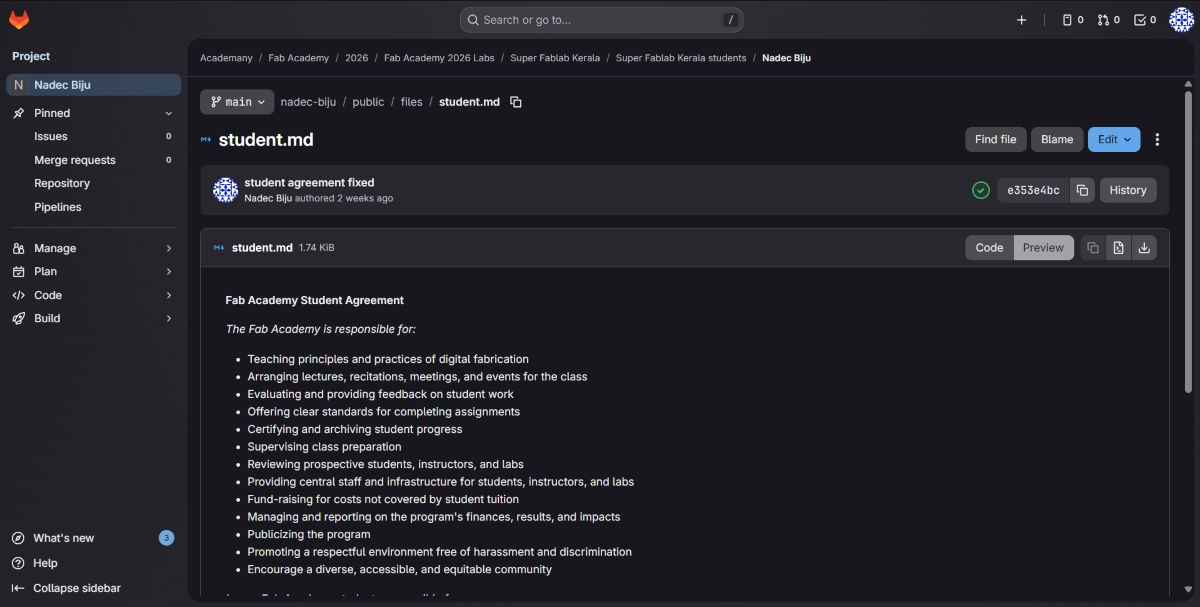This screenshot has height=607, width=1200.
Task: Switch to the Code view toggle
Action: (x=989, y=248)
